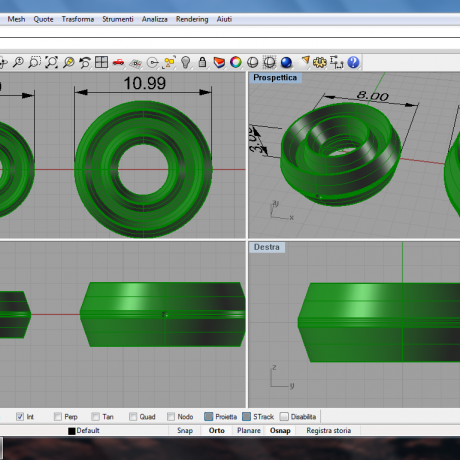This screenshot has width=460, height=460.
Task: Click the color wheel Object Properties icon
Action: pyautogui.click(x=236, y=62)
